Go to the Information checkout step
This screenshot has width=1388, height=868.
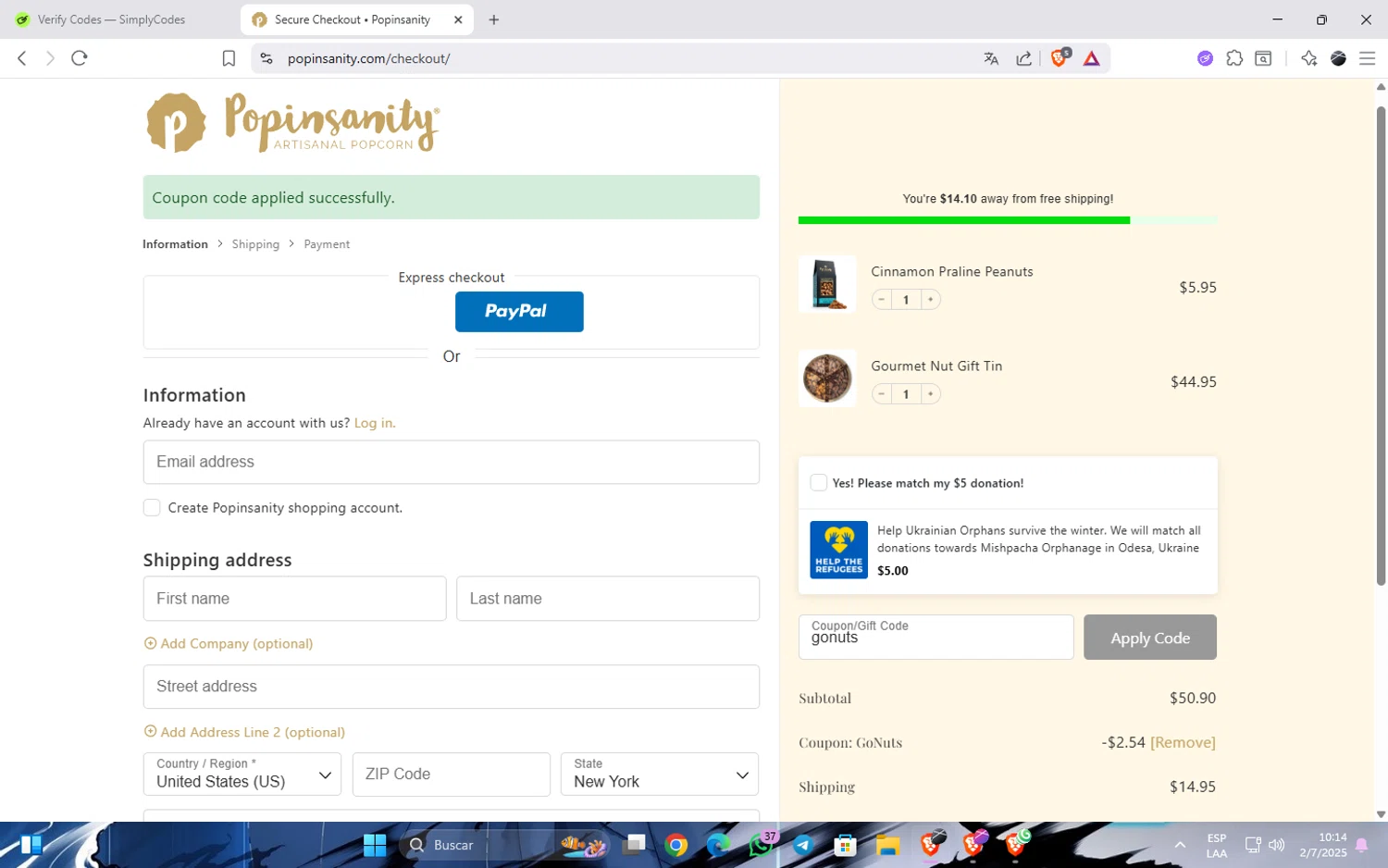175,244
